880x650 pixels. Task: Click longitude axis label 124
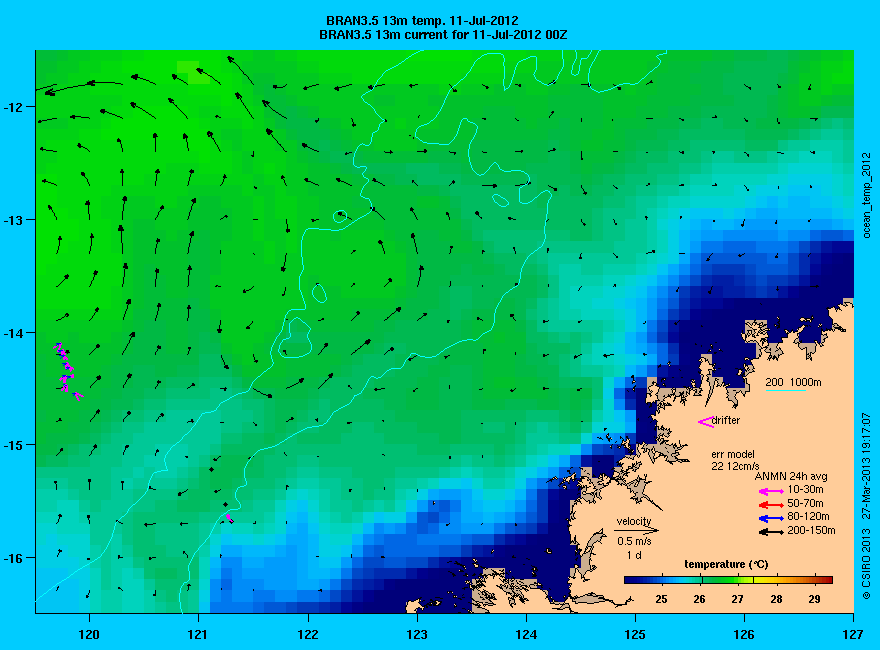point(526,634)
